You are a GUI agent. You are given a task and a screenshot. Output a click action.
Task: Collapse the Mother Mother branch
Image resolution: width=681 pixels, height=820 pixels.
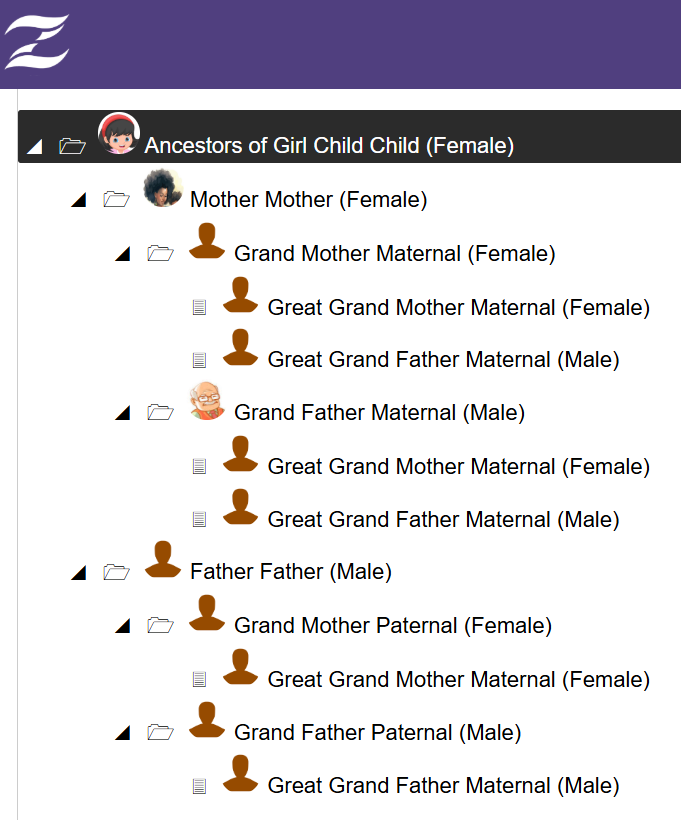[x=79, y=201]
